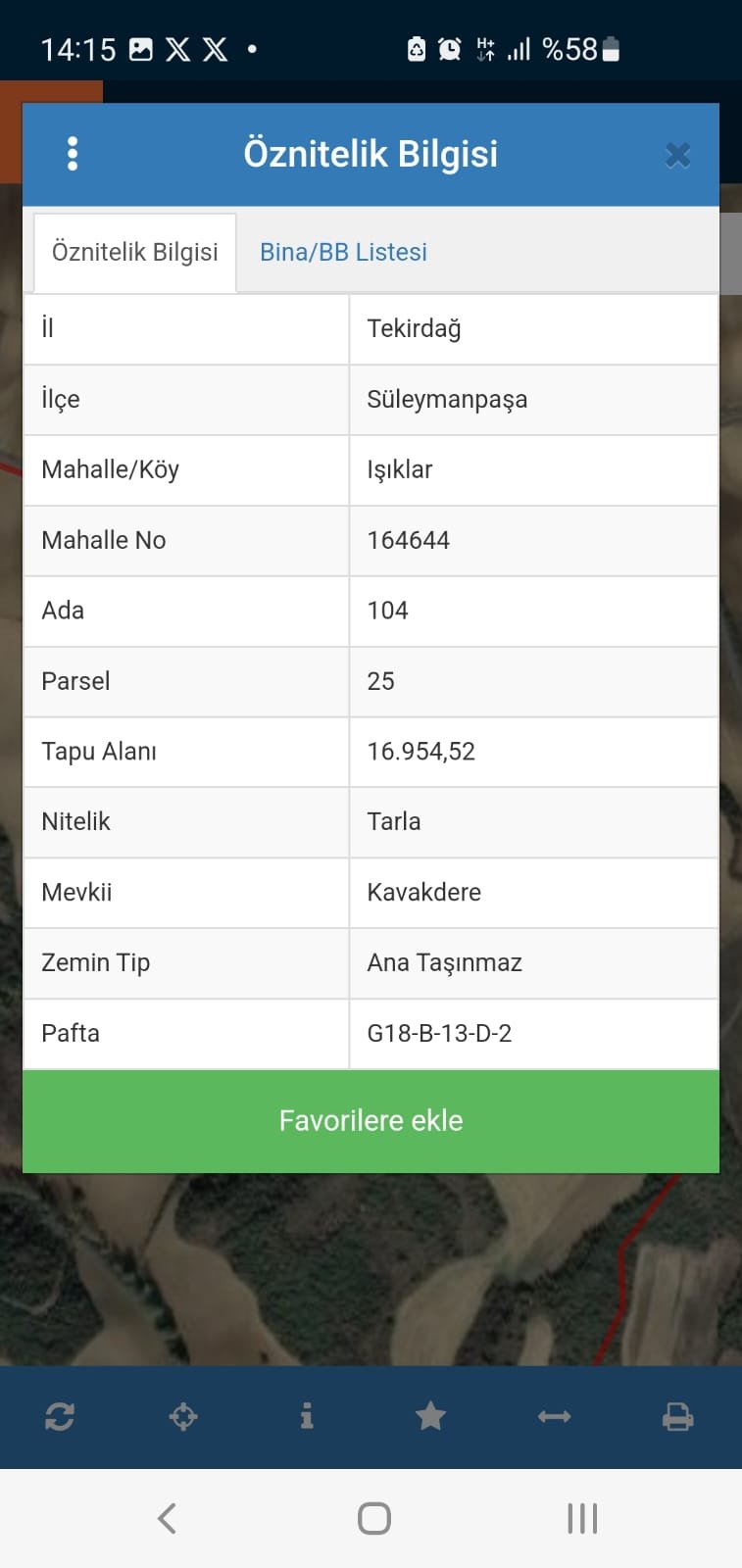Close the Öznitelik Bilgisi dialog

[x=677, y=155]
